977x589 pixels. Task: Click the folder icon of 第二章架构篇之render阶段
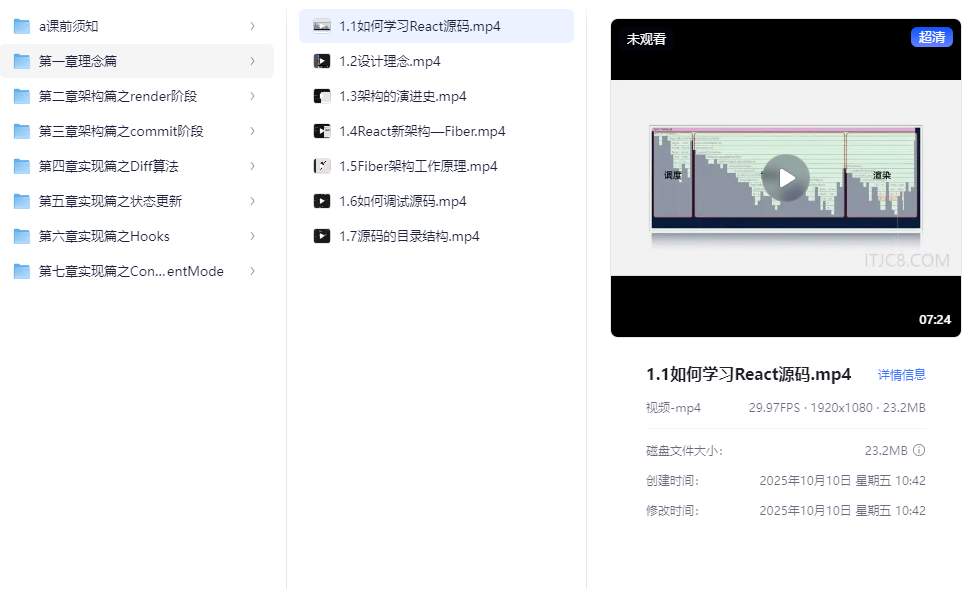[x=22, y=95]
